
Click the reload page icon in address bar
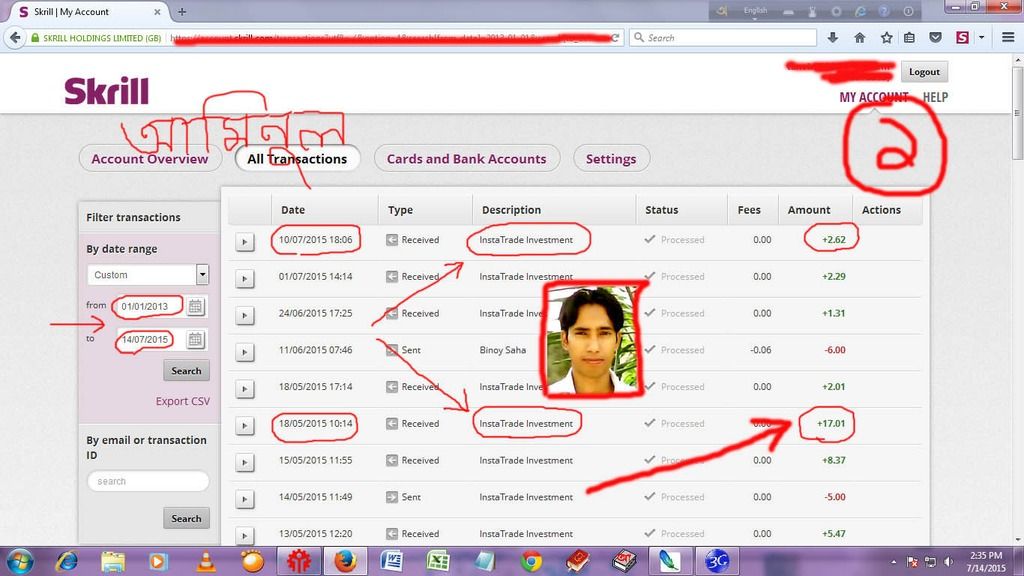pyautogui.click(x=615, y=38)
